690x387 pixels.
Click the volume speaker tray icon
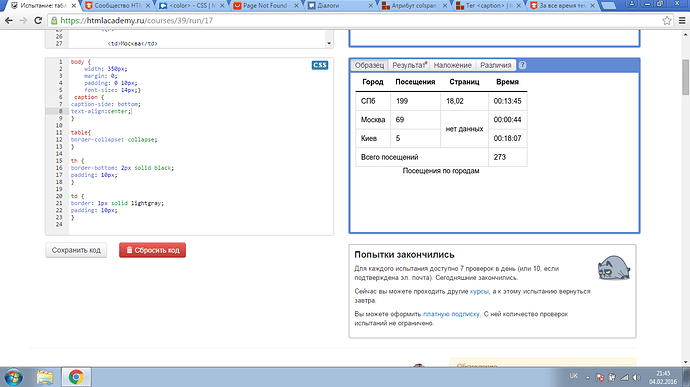click(x=636, y=377)
